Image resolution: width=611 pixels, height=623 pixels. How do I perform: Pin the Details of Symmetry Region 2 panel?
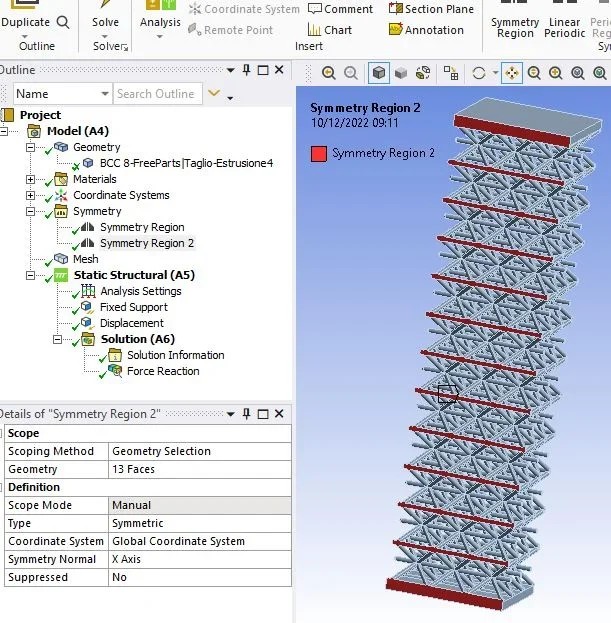pyautogui.click(x=246, y=414)
